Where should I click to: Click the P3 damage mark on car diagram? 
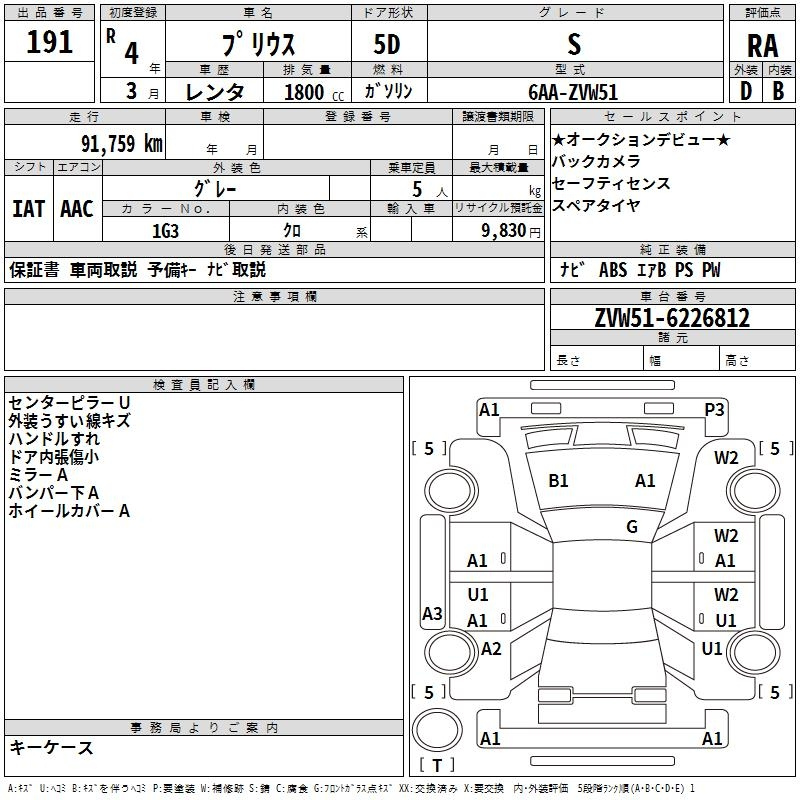point(714,409)
